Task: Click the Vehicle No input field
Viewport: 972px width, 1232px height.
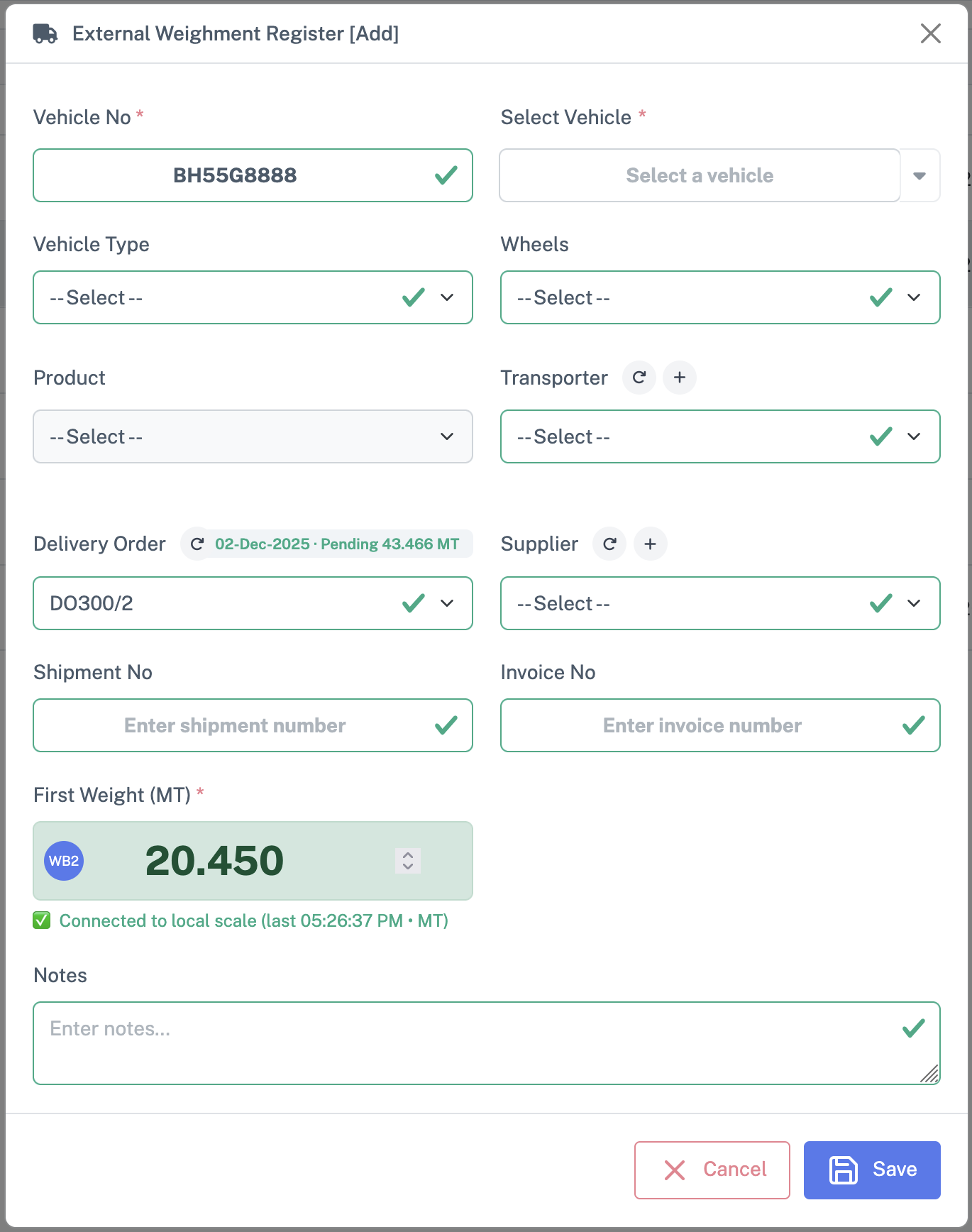Action: click(x=235, y=175)
